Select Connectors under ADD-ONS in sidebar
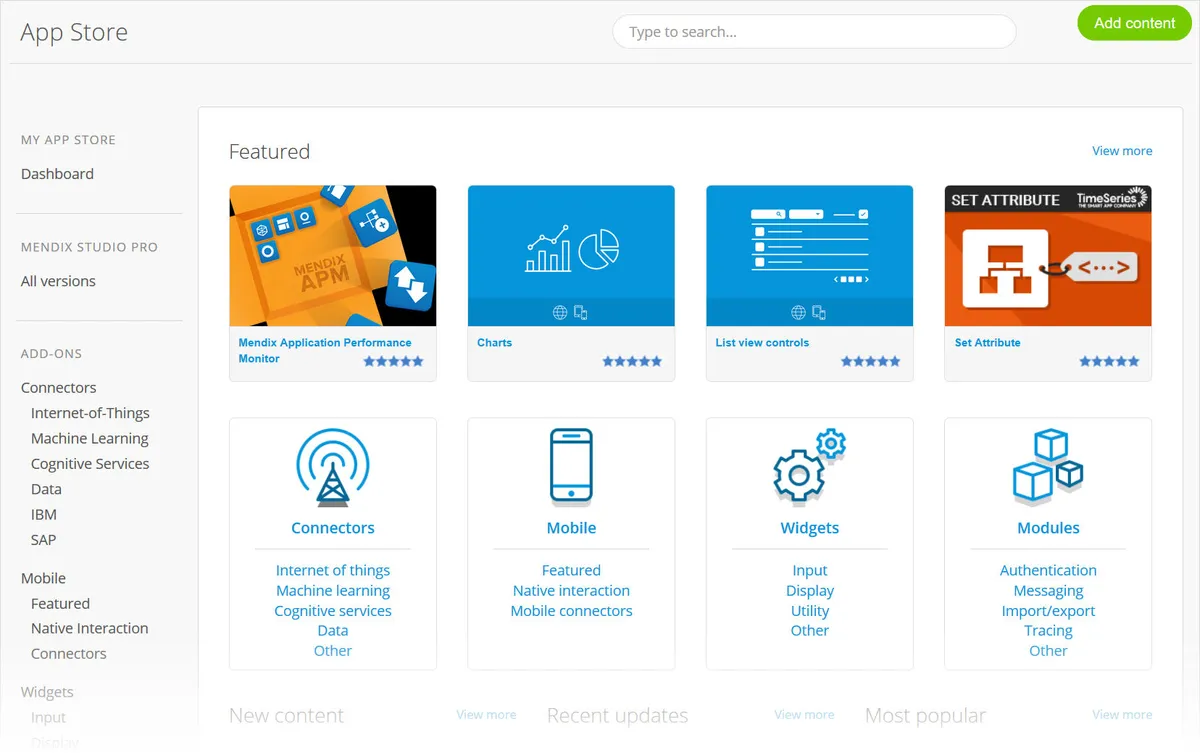 [59, 388]
